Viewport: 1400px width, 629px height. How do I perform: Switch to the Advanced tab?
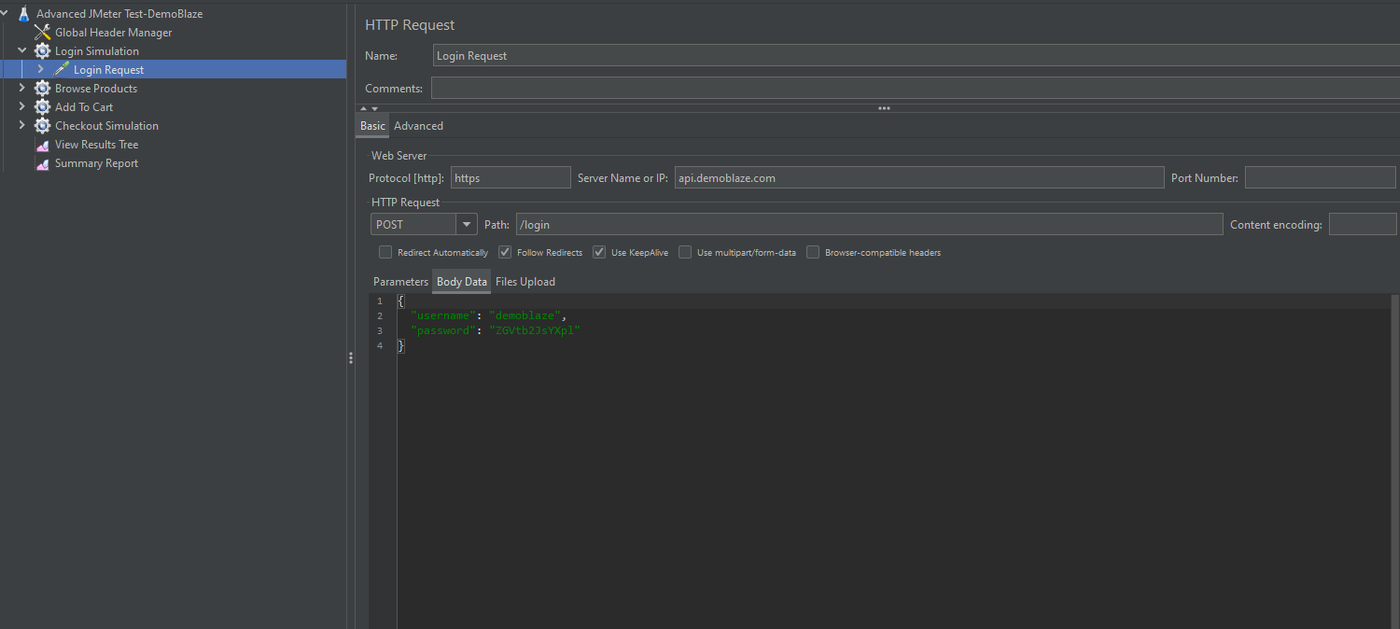coord(418,126)
